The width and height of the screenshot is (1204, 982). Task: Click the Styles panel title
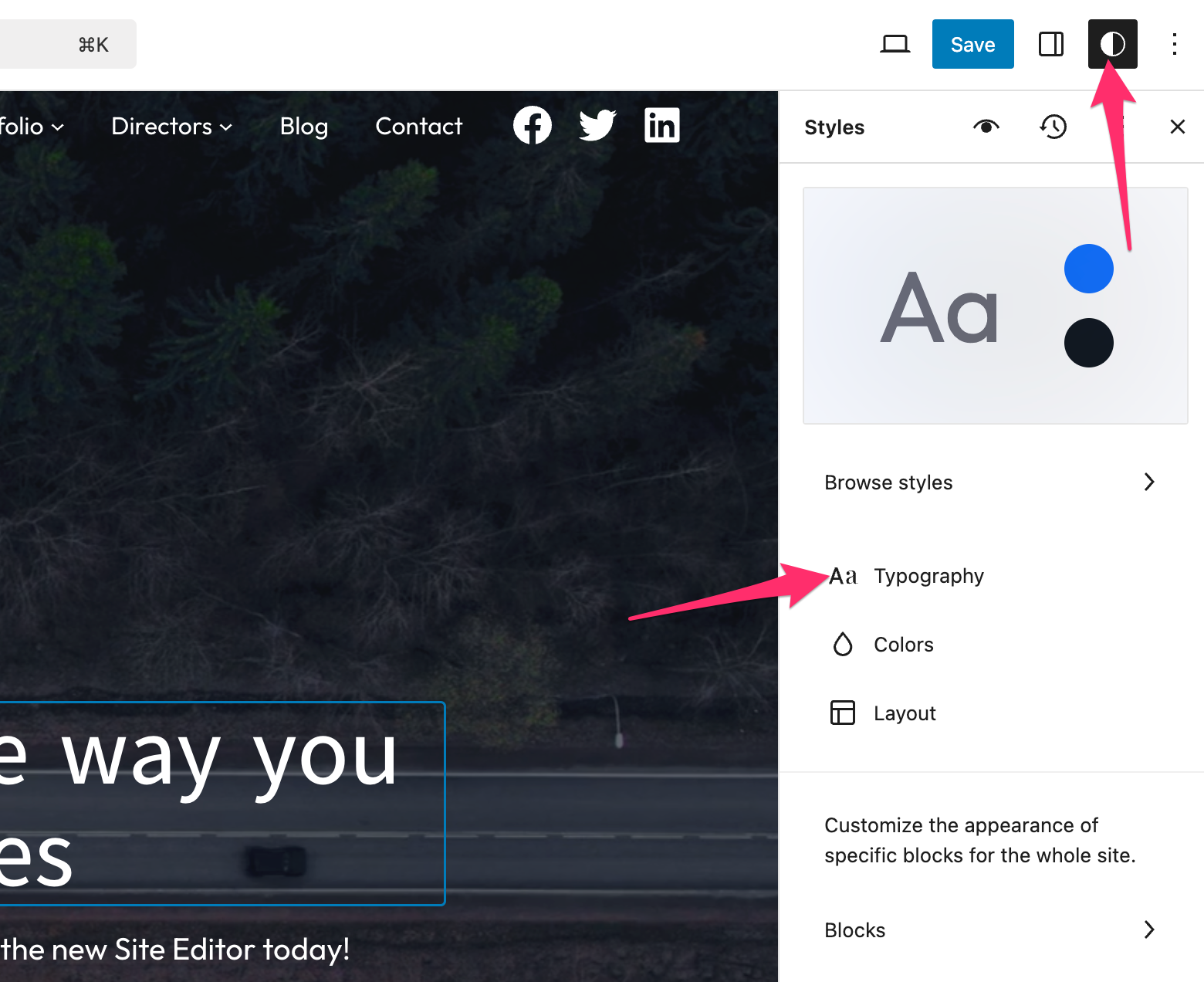[x=834, y=127]
